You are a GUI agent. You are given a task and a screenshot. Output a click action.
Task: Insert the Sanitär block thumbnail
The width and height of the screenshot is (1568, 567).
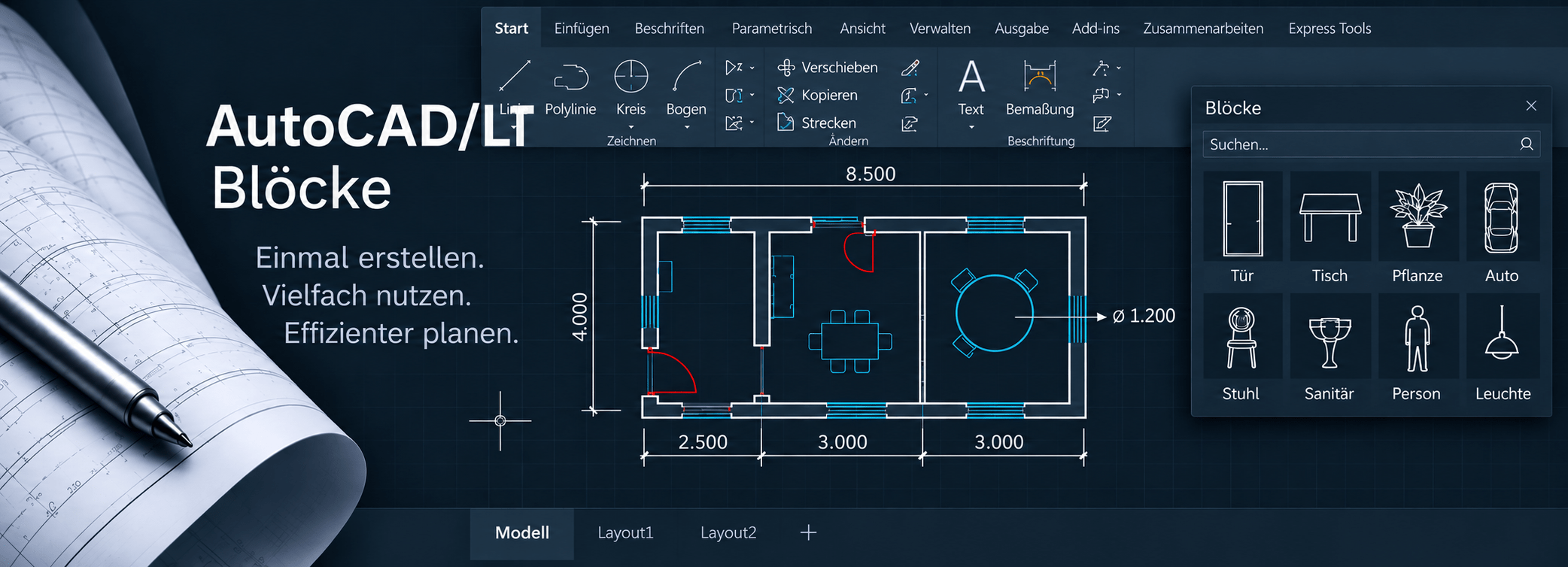[x=1330, y=336]
